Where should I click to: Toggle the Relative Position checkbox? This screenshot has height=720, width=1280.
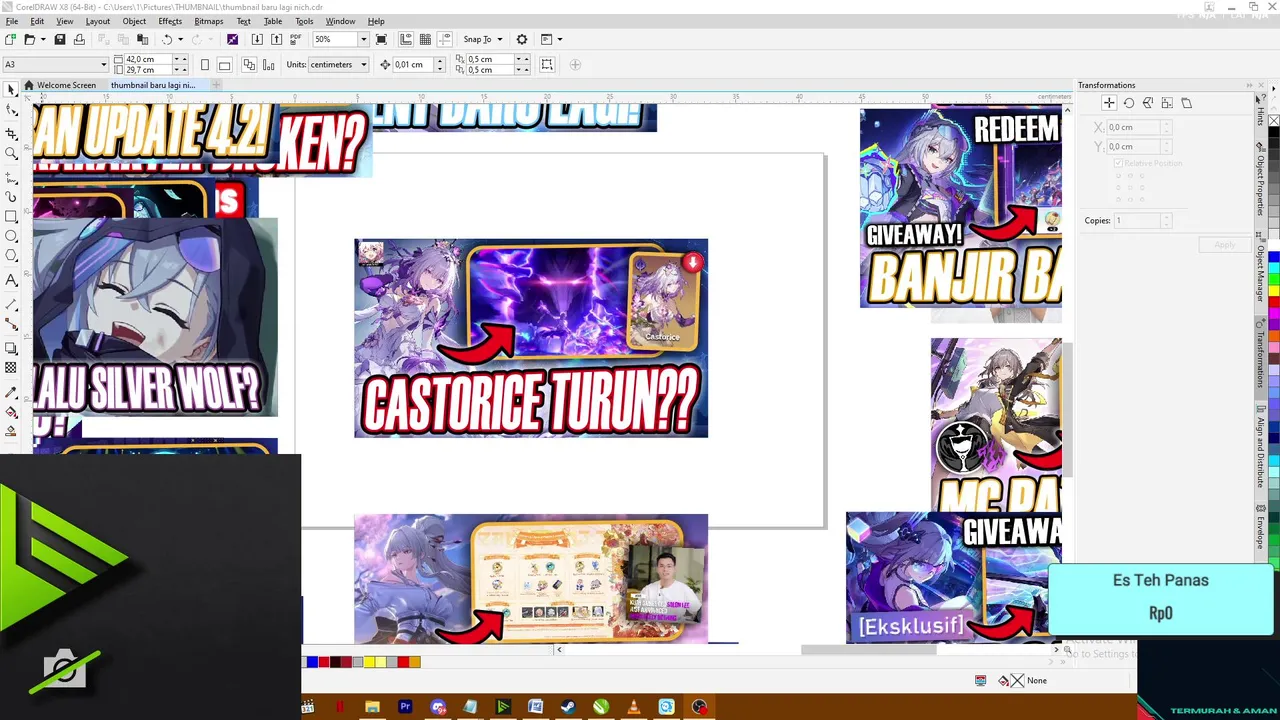[1120, 163]
